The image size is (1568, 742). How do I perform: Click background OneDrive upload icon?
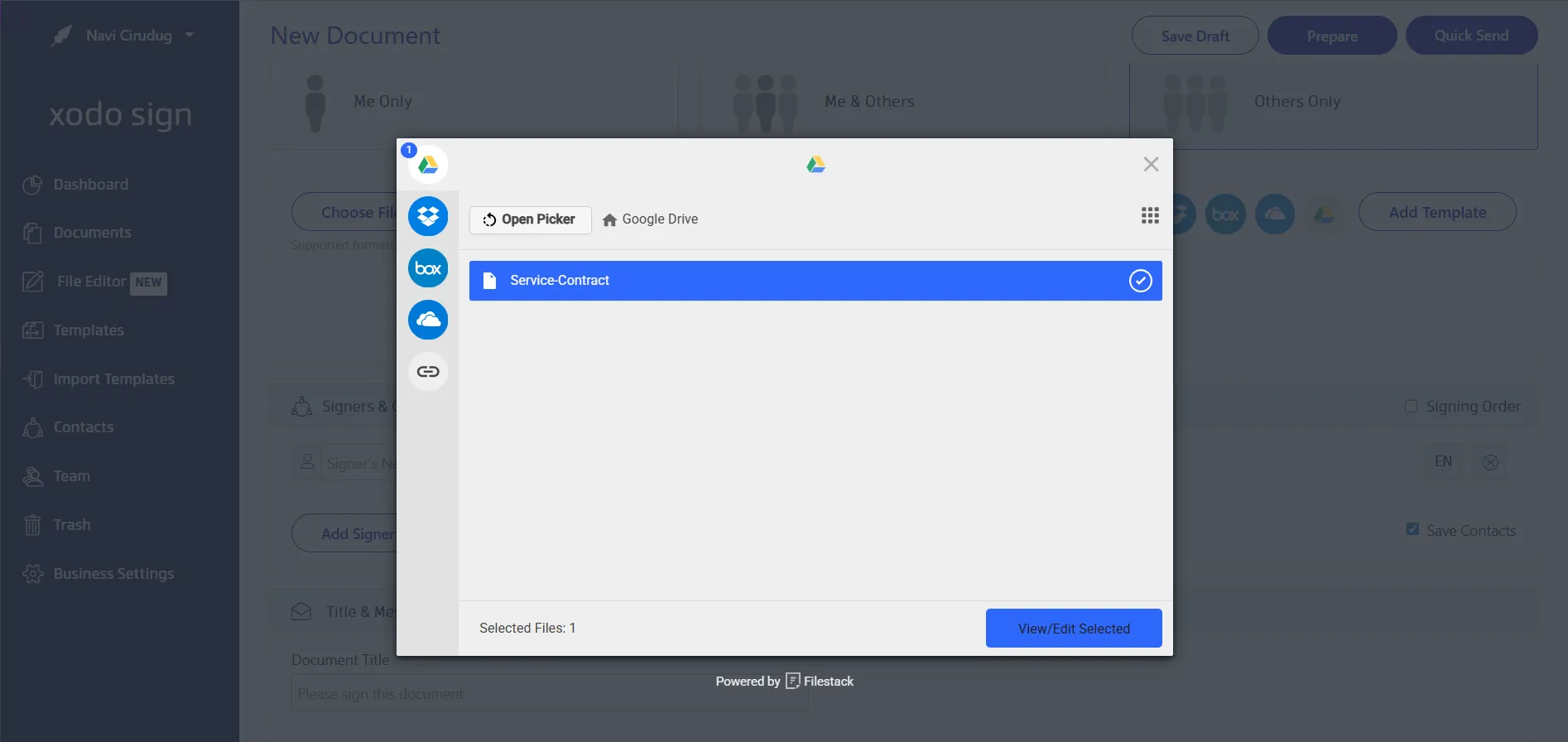1275,214
